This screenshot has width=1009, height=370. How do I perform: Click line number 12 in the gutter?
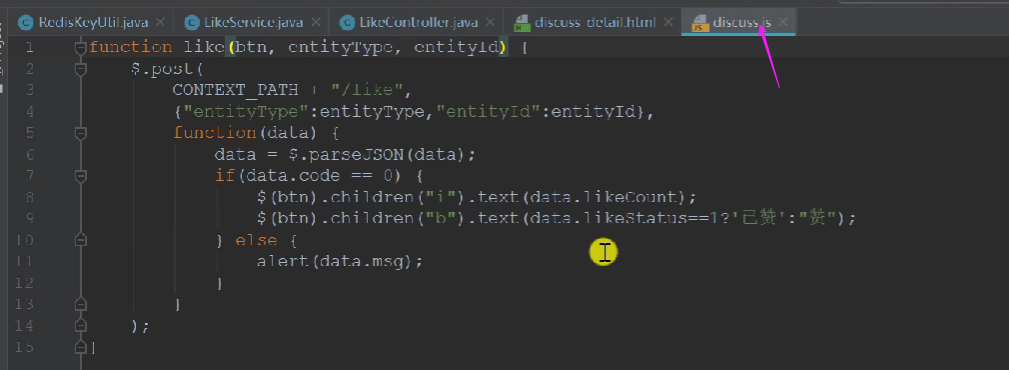tap(24, 282)
